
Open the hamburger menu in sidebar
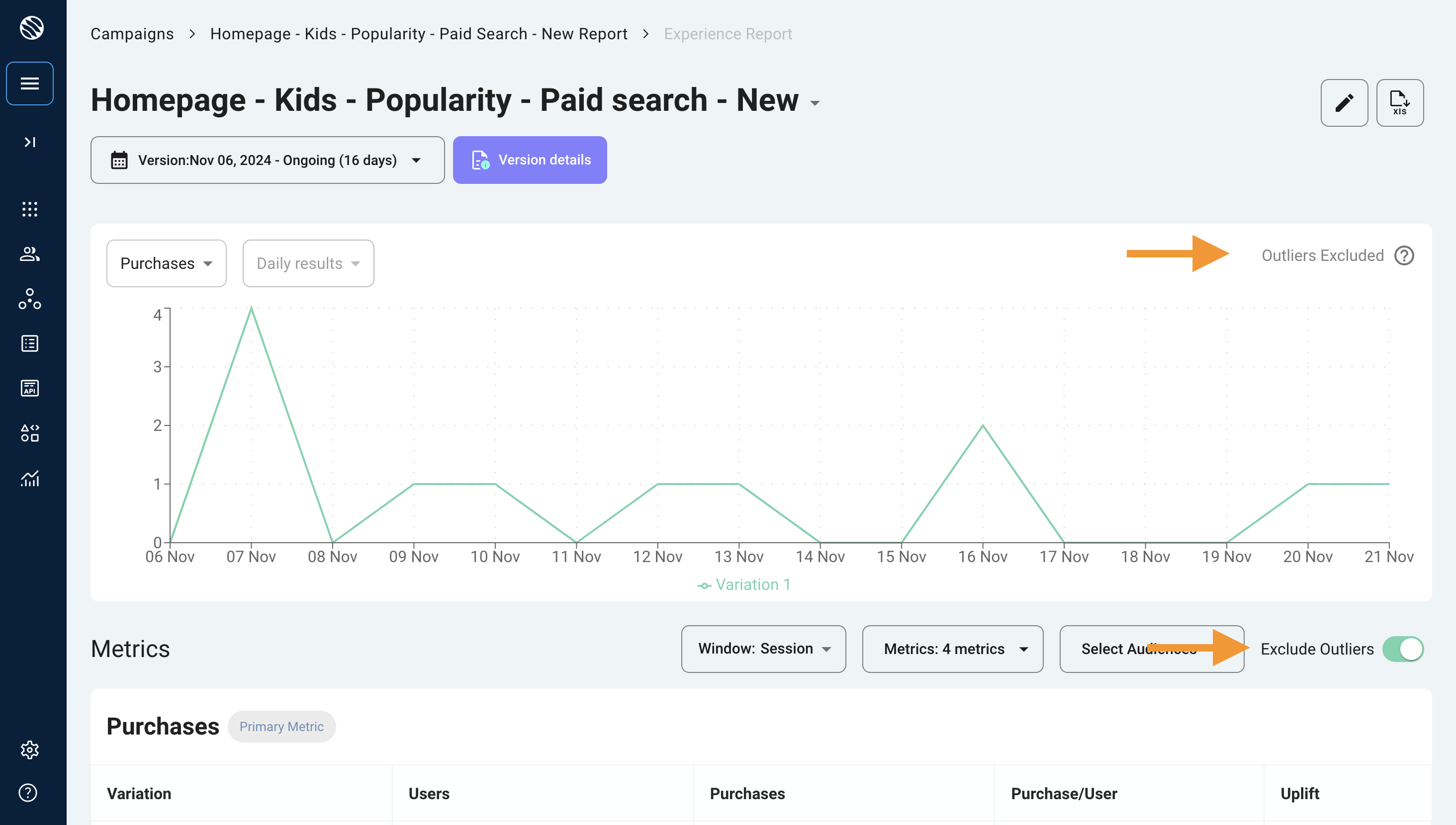point(30,83)
